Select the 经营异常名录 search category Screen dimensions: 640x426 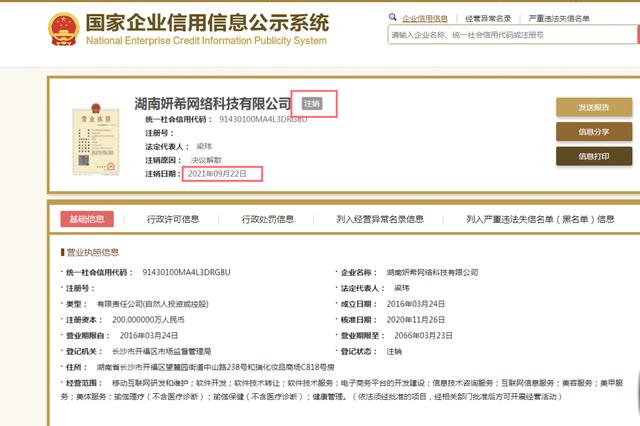pos(490,18)
